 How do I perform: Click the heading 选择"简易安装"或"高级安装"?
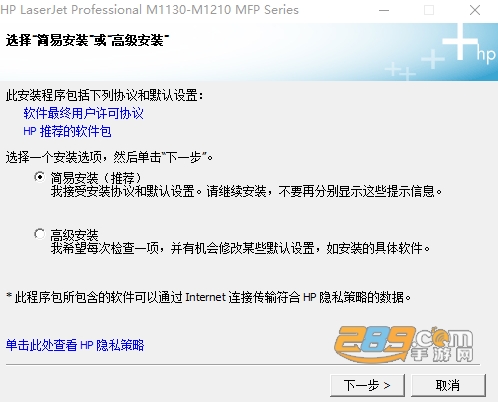87,40
